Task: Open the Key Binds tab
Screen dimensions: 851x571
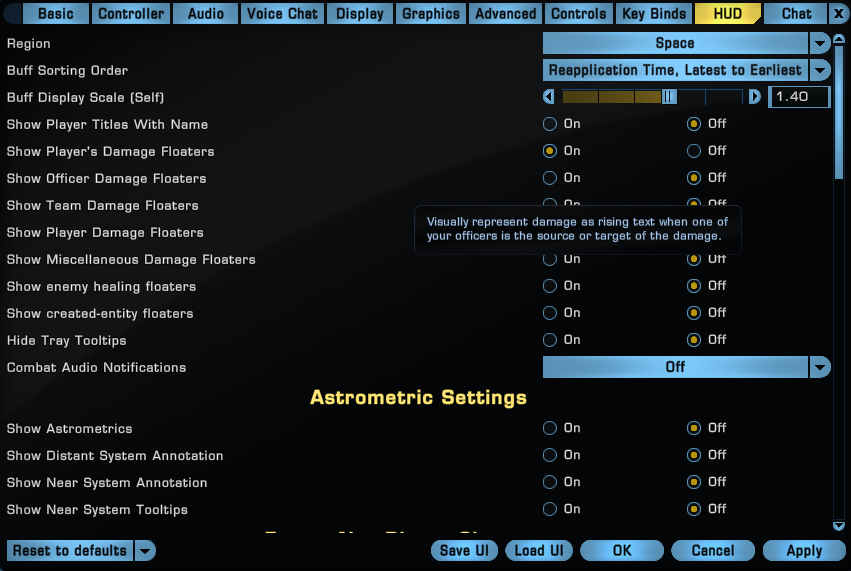Action: [654, 14]
